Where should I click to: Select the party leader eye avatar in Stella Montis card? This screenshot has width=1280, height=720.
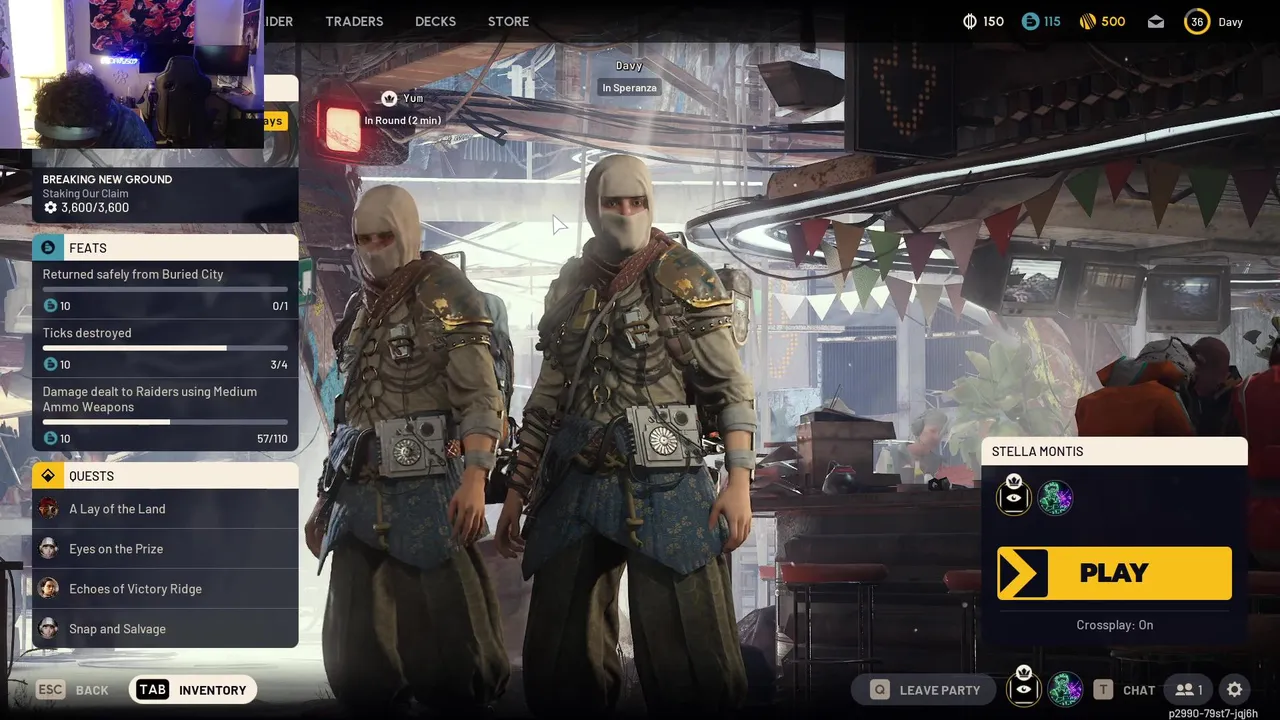[1014, 496]
